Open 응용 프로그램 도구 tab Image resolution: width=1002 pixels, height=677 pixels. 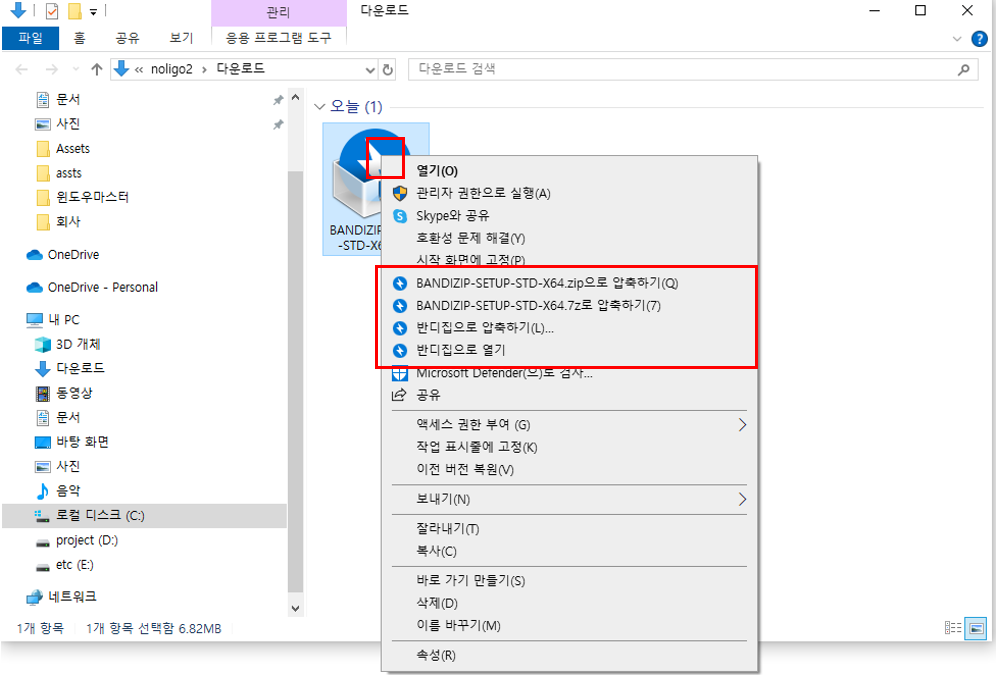(279, 38)
